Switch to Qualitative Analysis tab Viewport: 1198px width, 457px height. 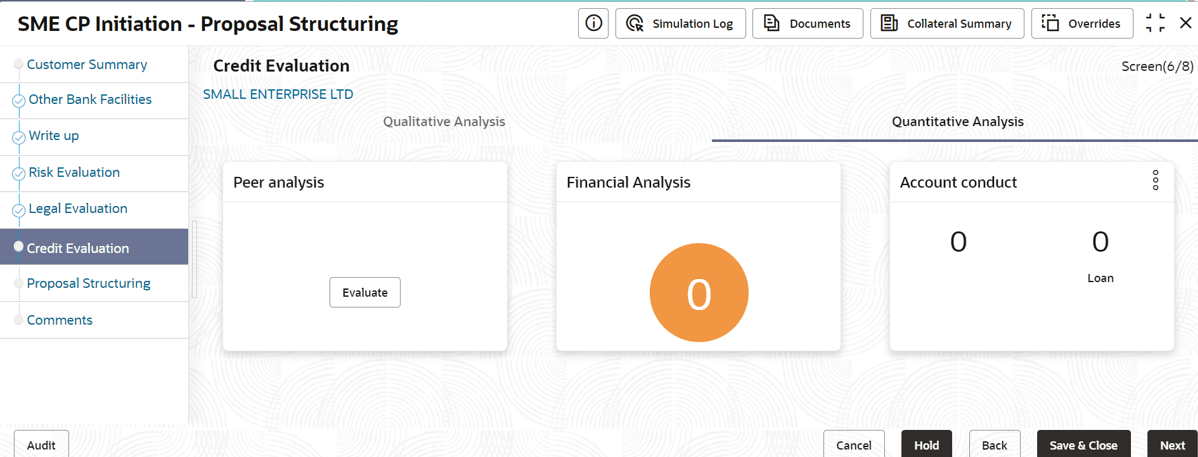pos(444,122)
